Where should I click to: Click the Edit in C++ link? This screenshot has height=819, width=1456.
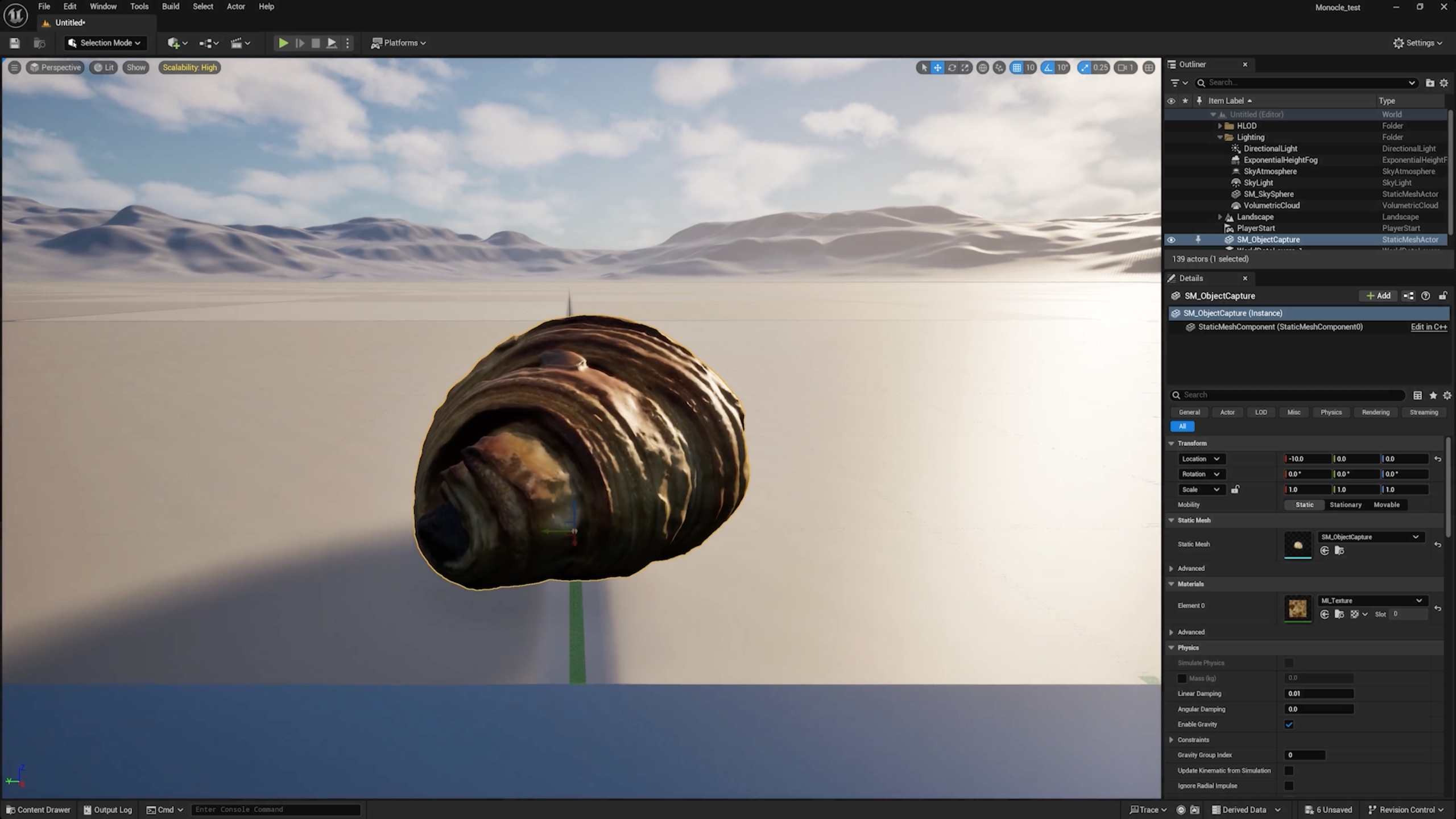pyautogui.click(x=1428, y=327)
